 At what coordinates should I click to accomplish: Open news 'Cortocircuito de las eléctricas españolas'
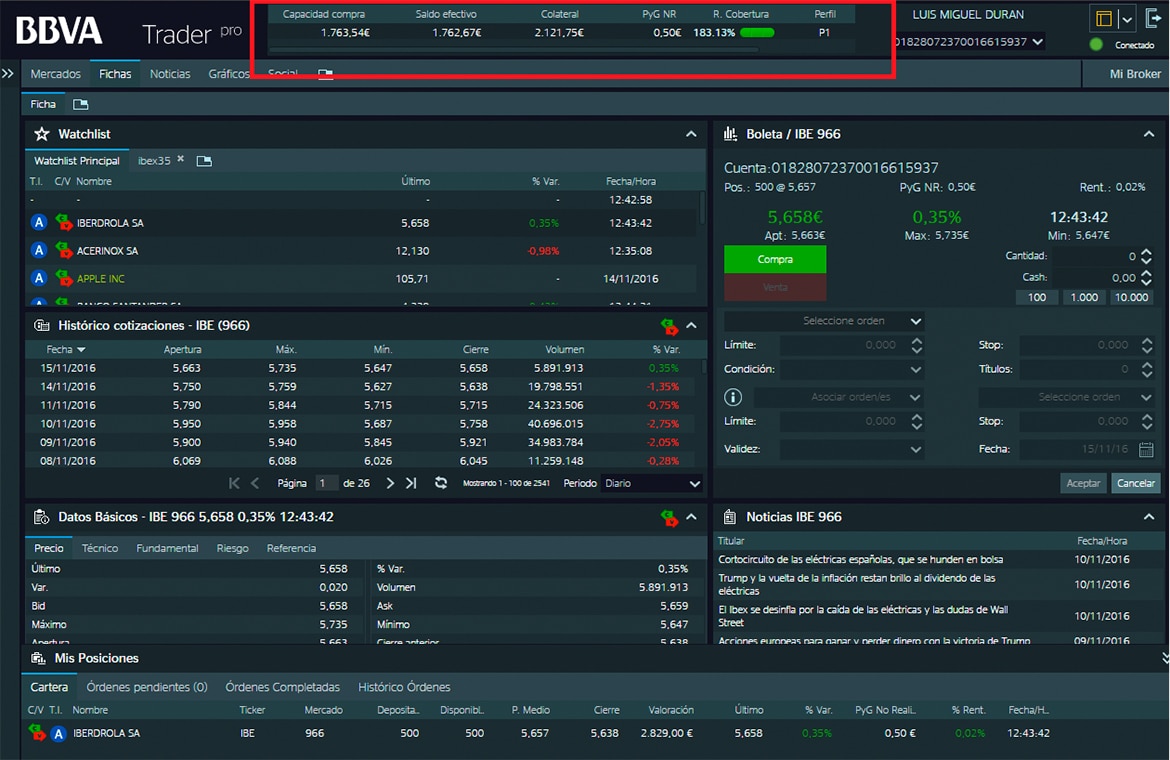[860, 559]
